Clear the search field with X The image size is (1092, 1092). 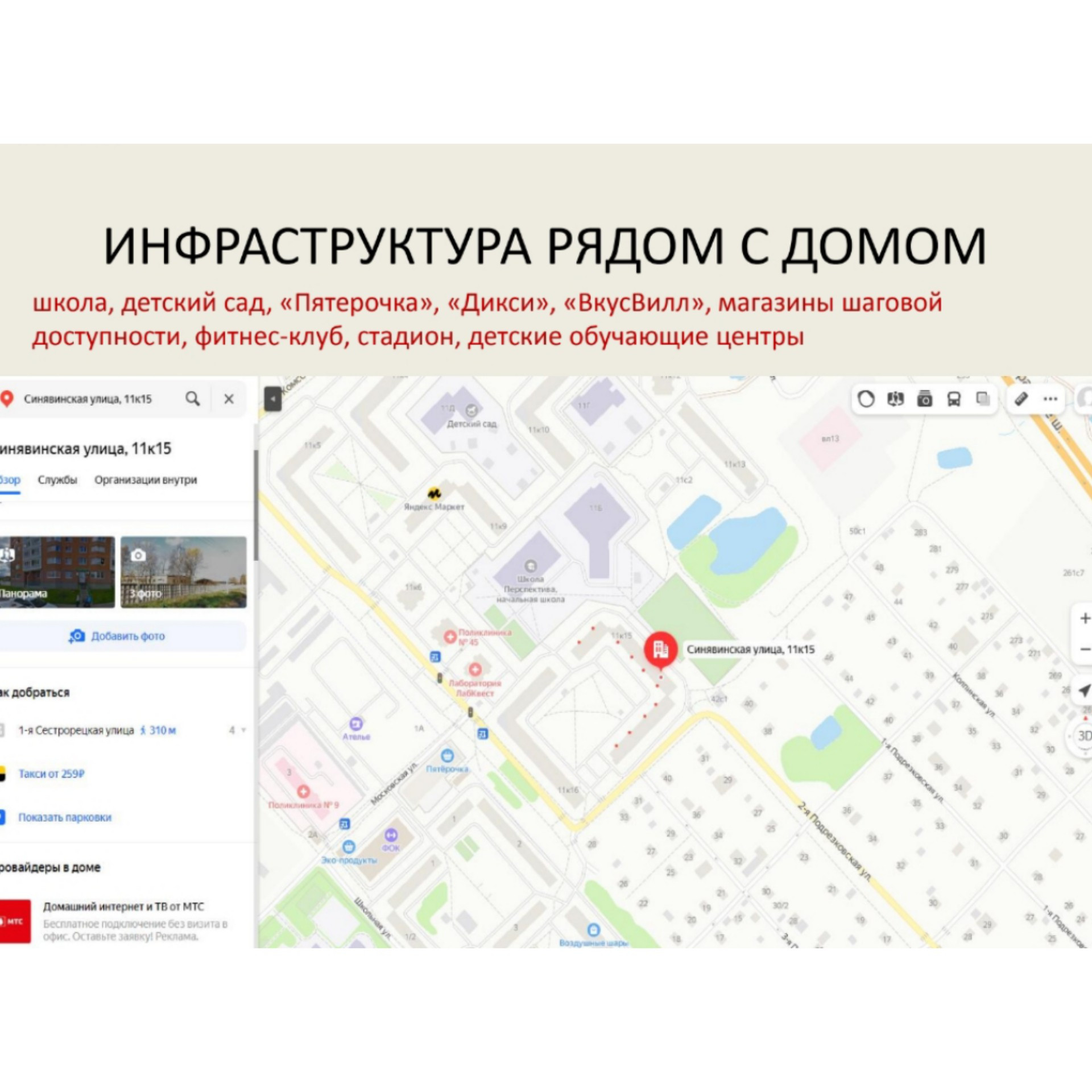point(229,399)
